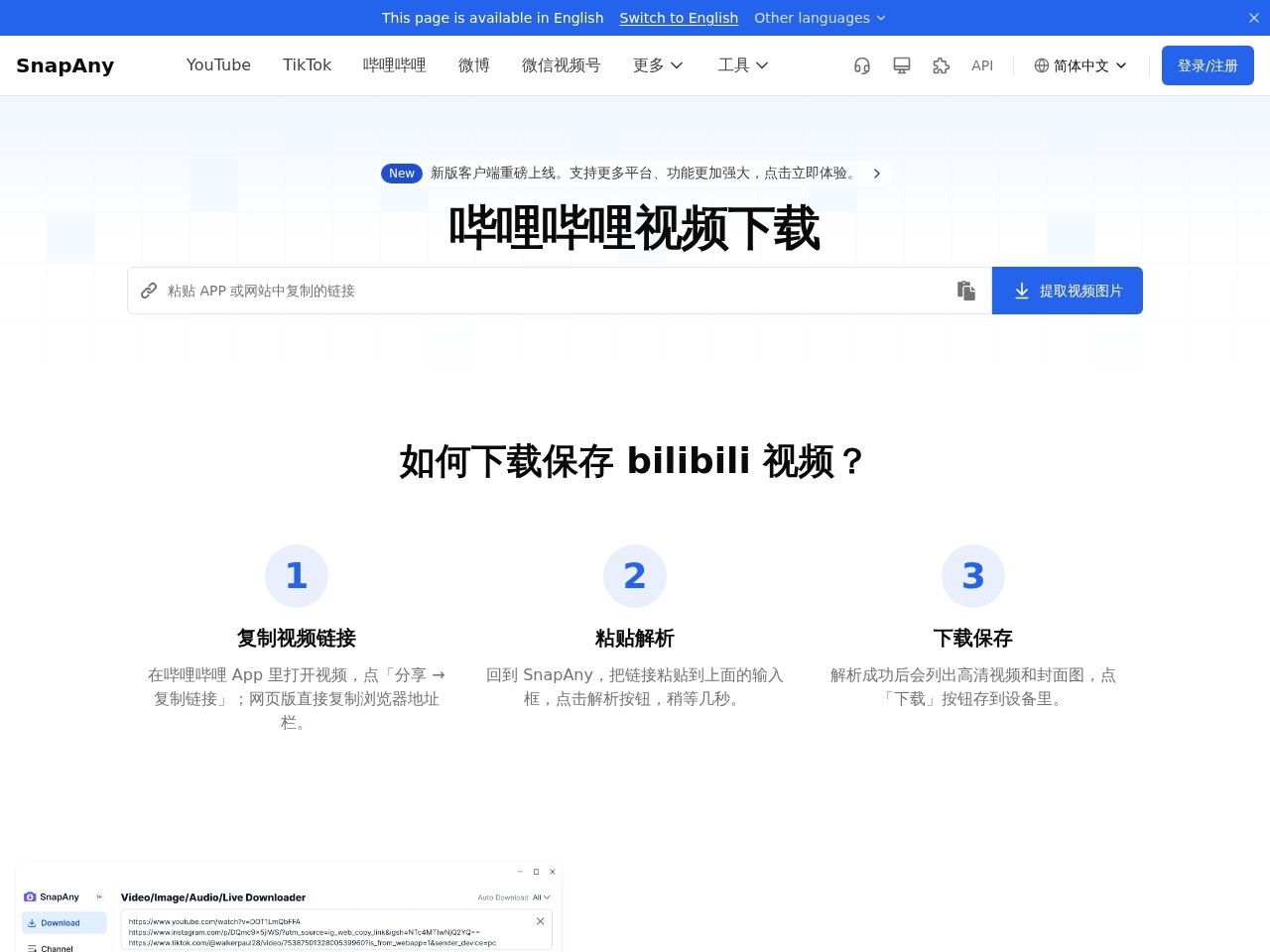Click the 提取视频图片 button
1270x952 pixels.
(1068, 291)
